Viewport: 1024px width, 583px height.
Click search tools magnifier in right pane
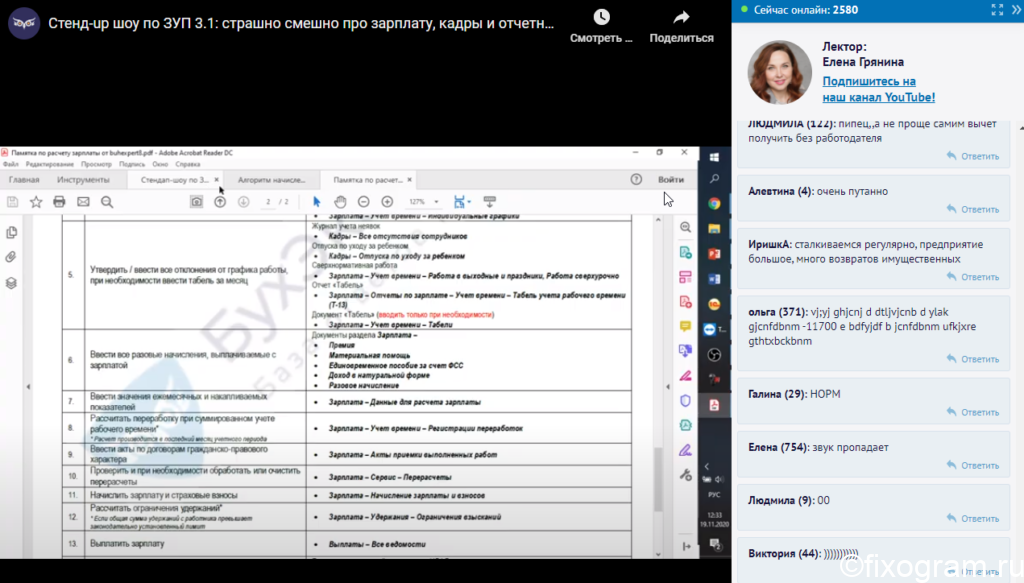(x=685, y=227)
